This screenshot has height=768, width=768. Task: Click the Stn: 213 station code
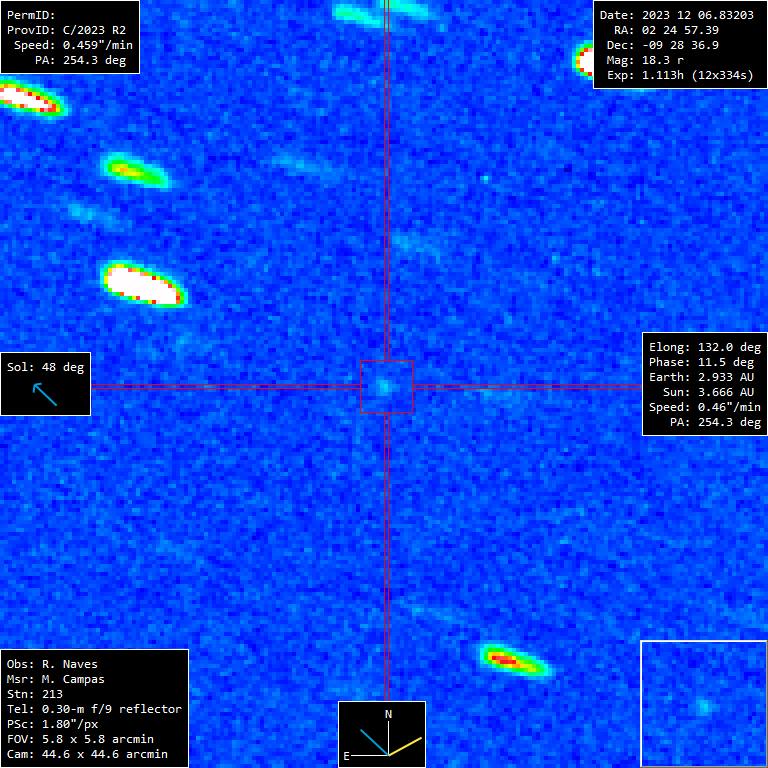click(x=34, y=694)
